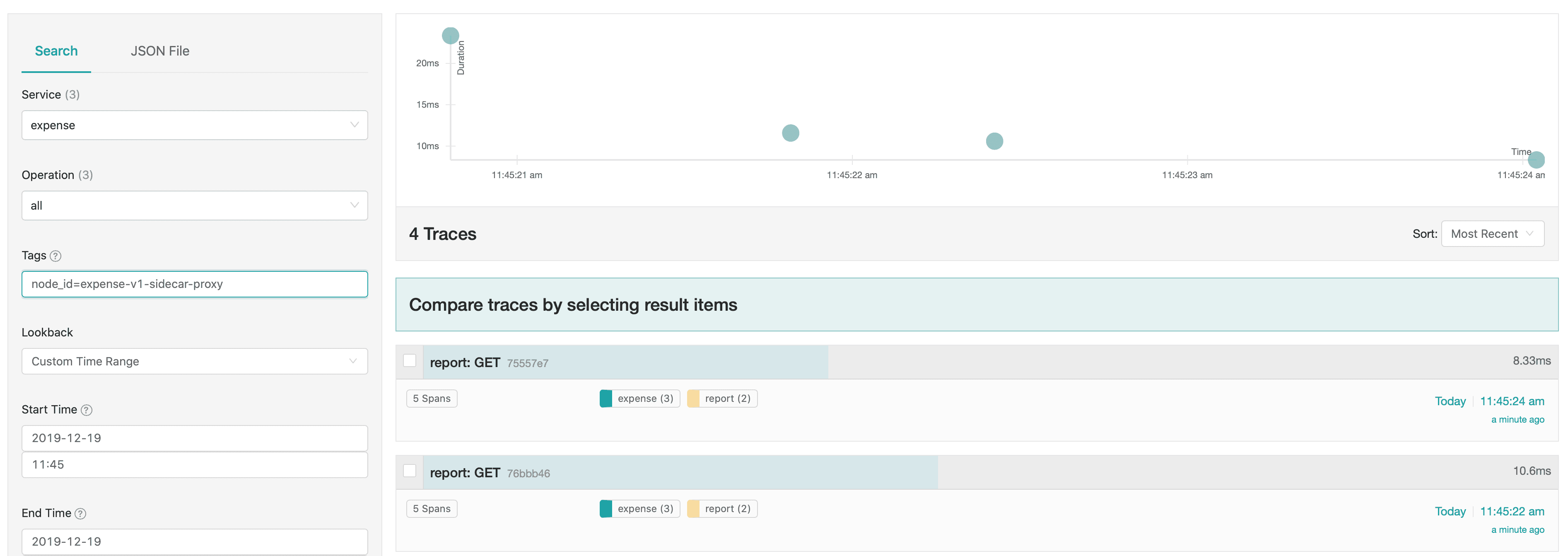Select the checkbox for trace 76bbb46
This screenshot has width=1568, height=556.
coord(410,471)
